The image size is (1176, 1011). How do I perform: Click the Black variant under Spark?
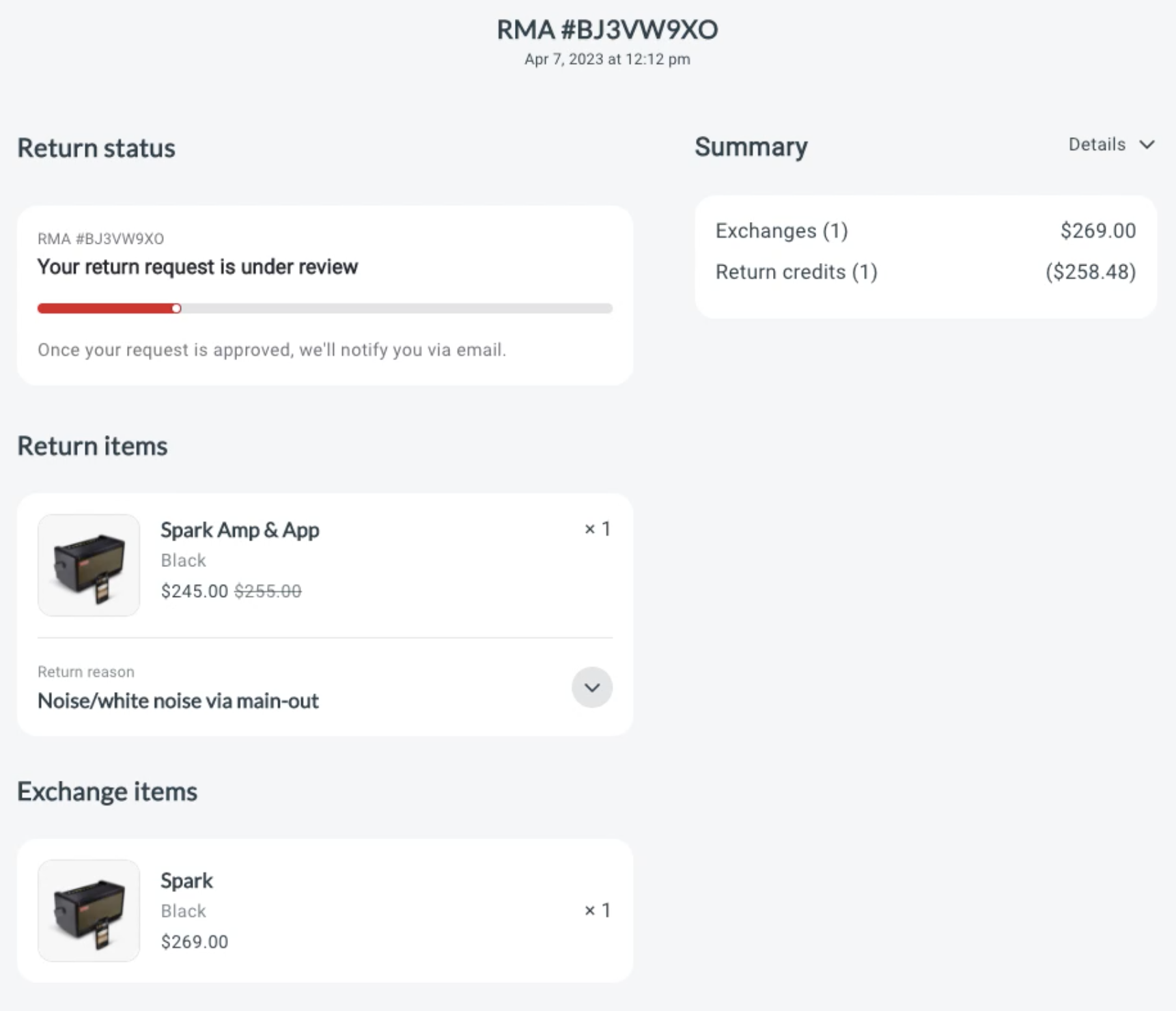point(183,911)
